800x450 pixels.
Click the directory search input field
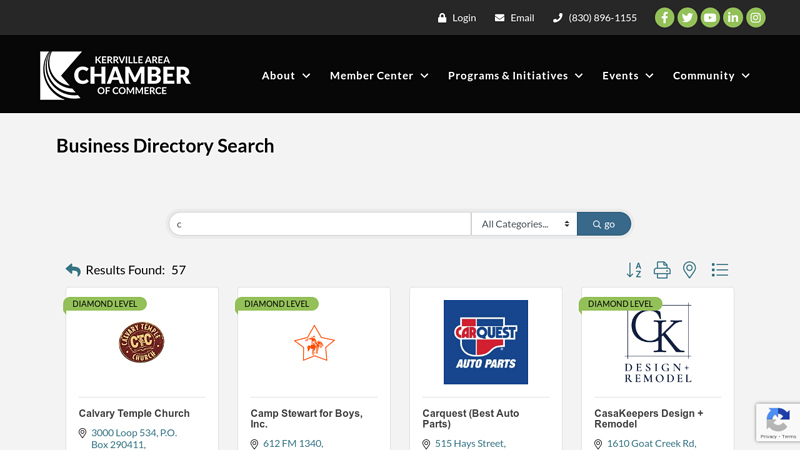coord(320,224)
